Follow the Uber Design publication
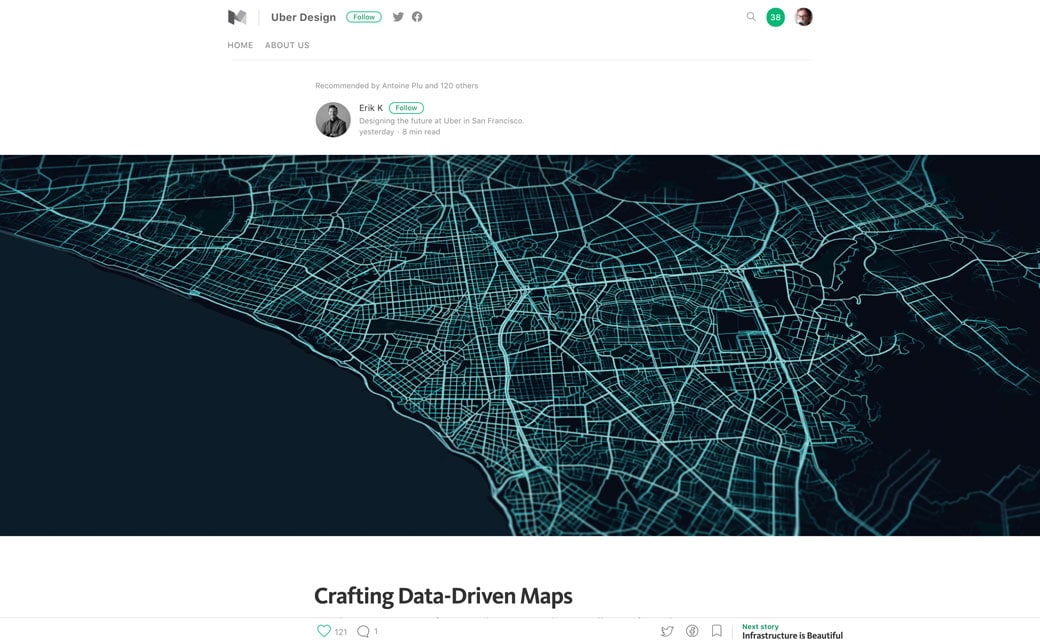The height and width of the screenshot is (640, 1040). pyautogui.click(x=363, y=17)
